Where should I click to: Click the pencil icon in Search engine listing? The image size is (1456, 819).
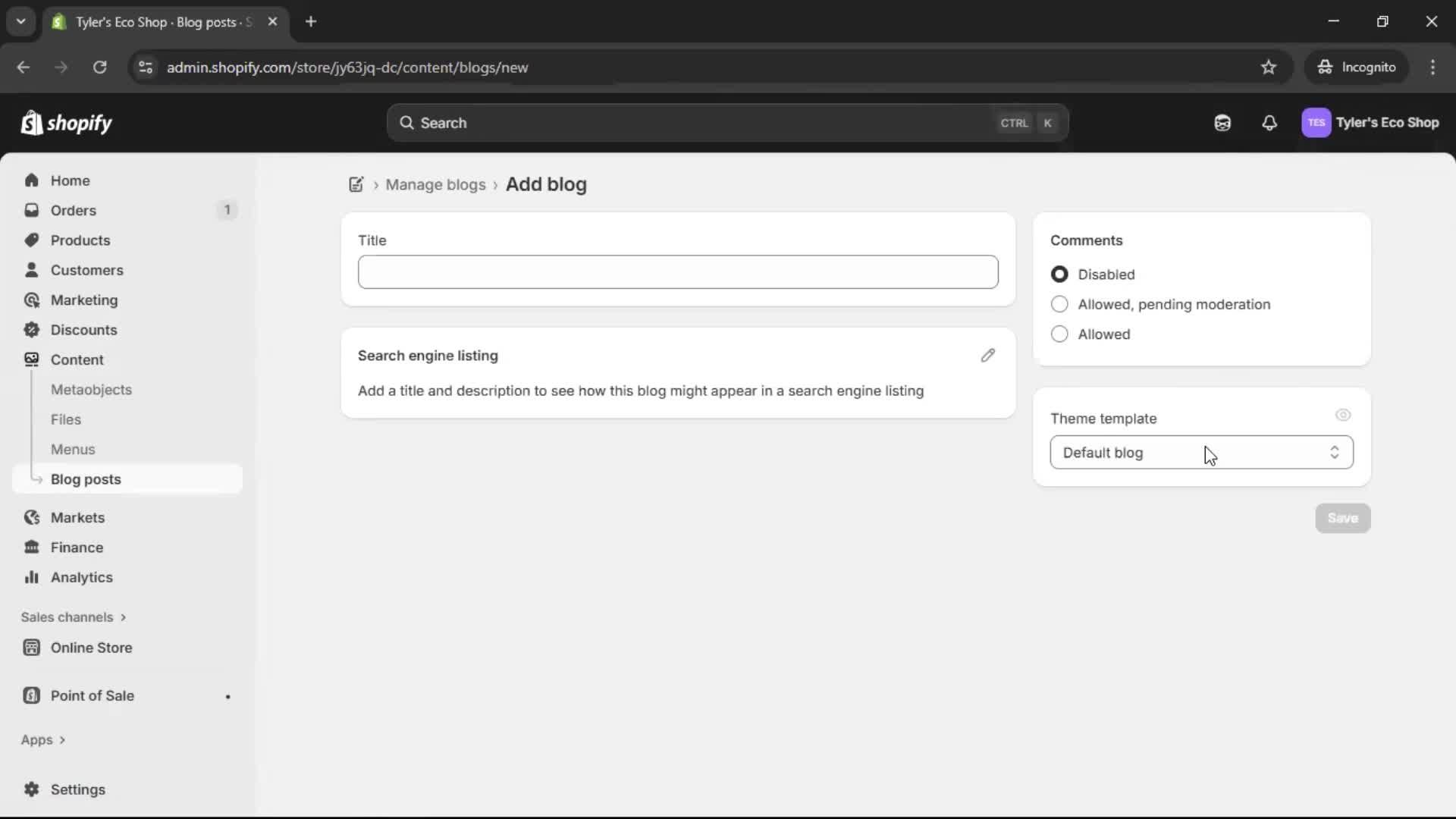(x=987, y=356)
